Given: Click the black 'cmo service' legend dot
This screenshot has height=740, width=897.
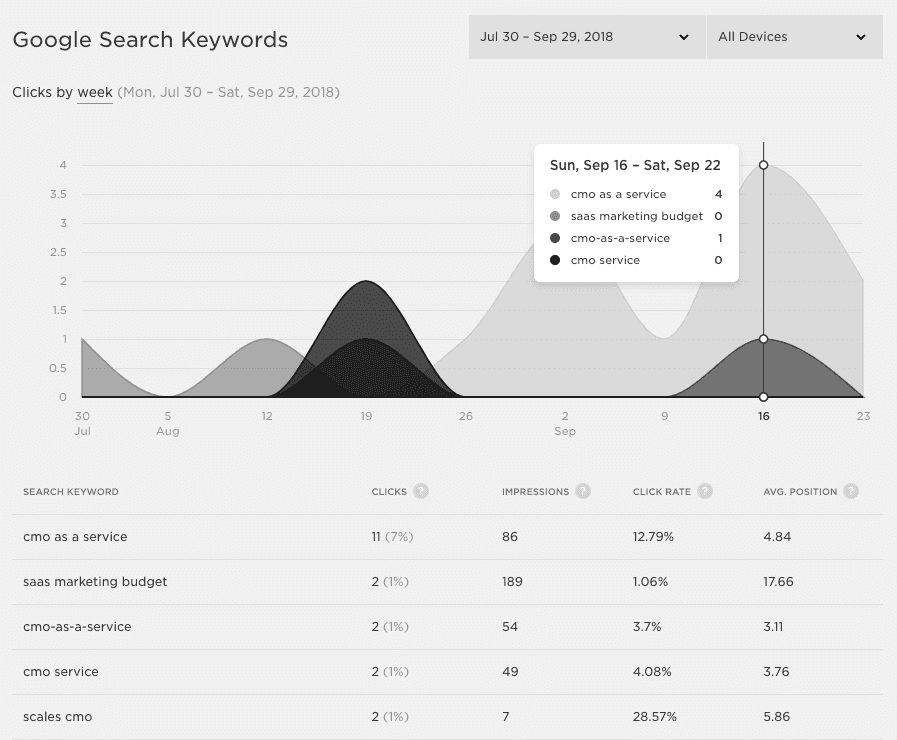Looking at the screenshot, I should (555, 261).
